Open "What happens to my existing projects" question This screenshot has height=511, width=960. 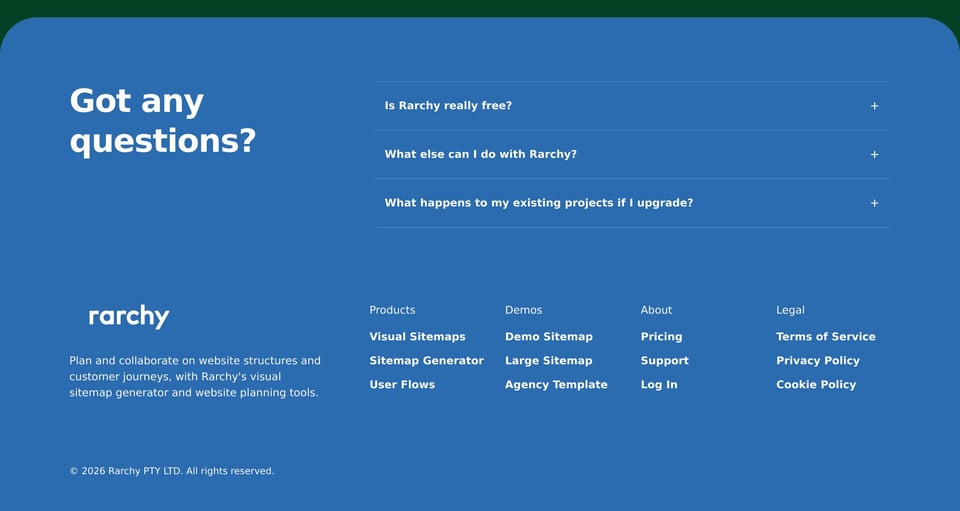click(x=632, y=203)
